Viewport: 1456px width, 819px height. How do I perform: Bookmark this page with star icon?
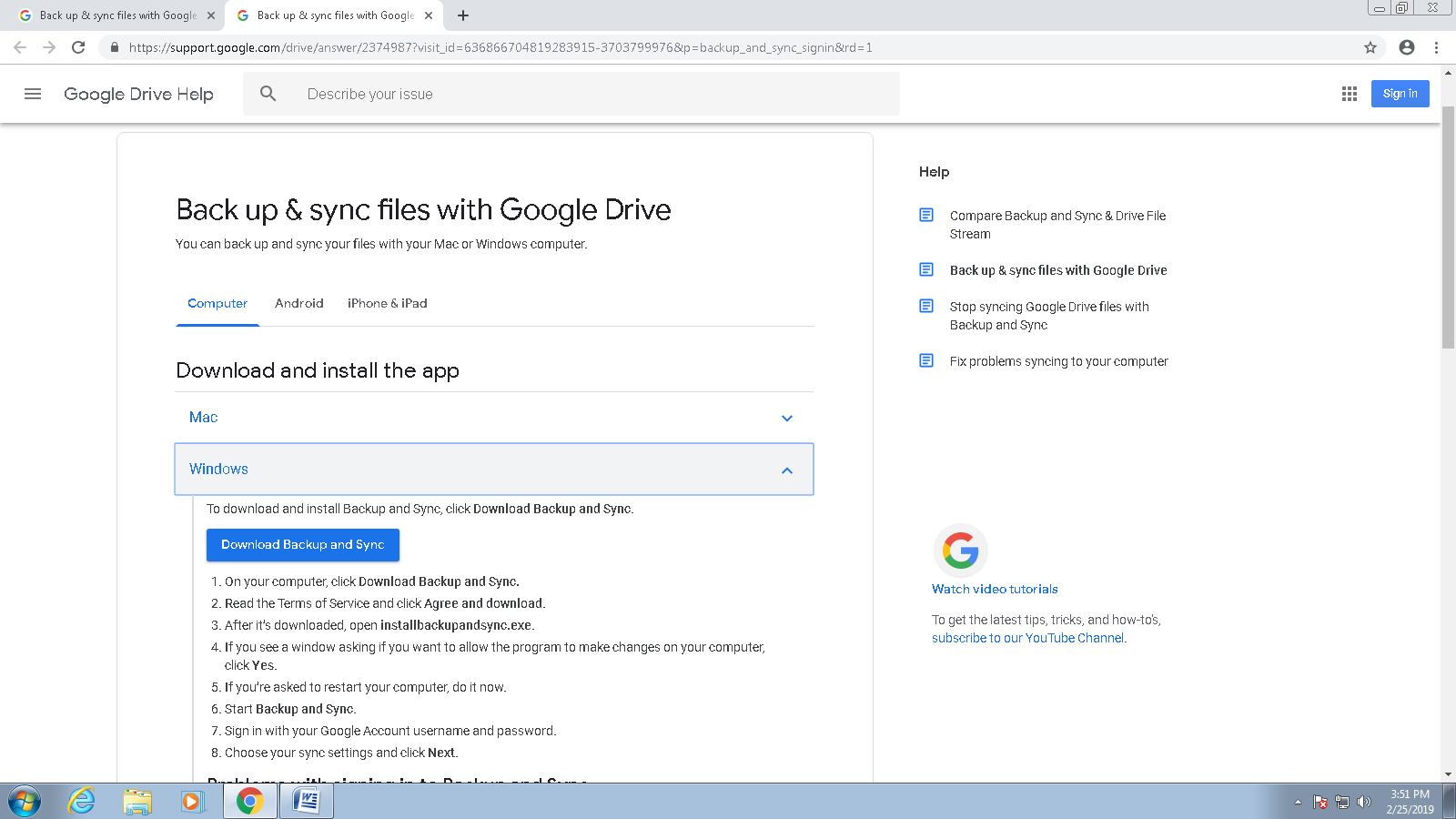tap(1370, 47)
